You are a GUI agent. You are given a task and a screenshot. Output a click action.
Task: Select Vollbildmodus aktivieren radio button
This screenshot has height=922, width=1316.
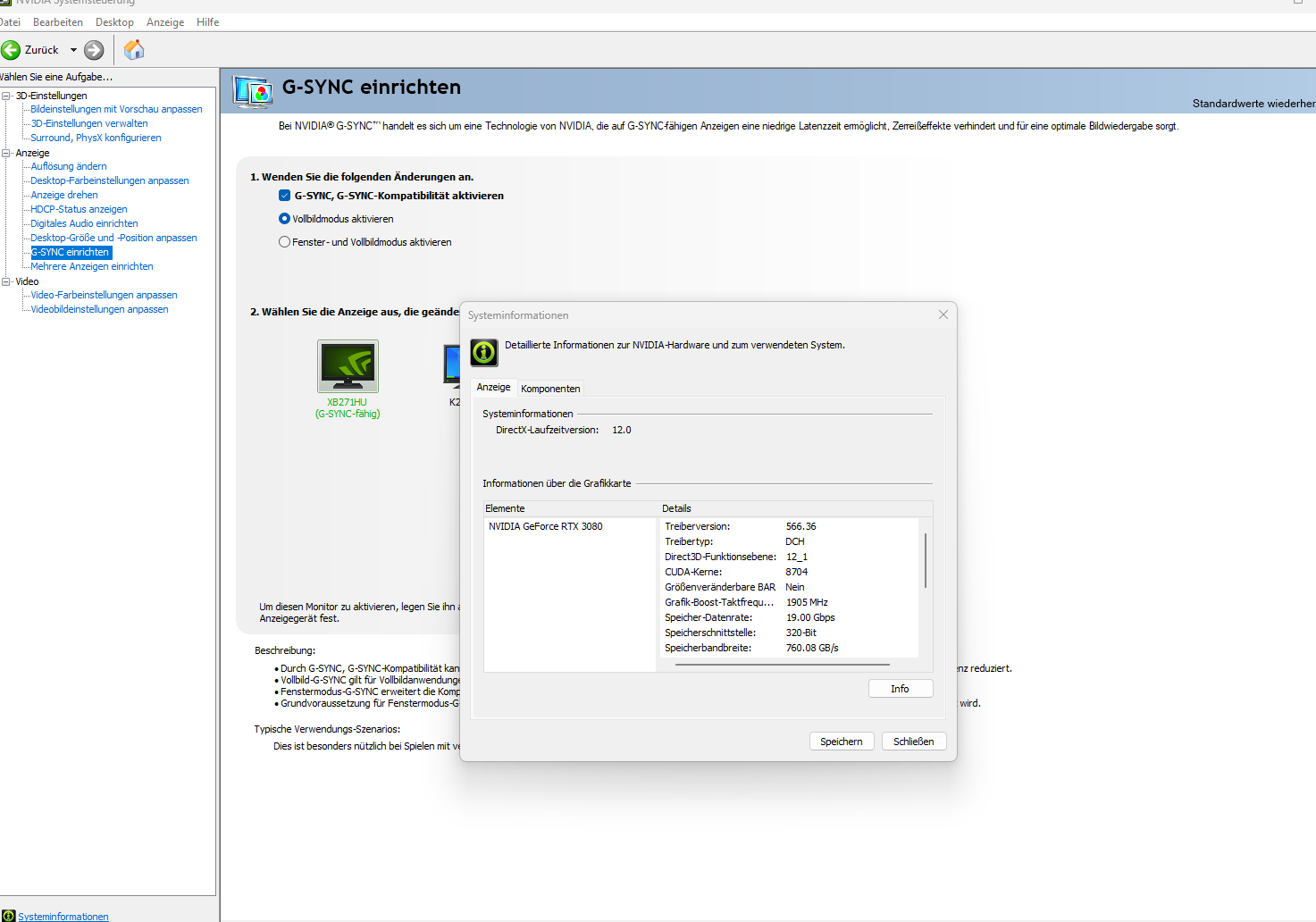click(x=284, y=219)
